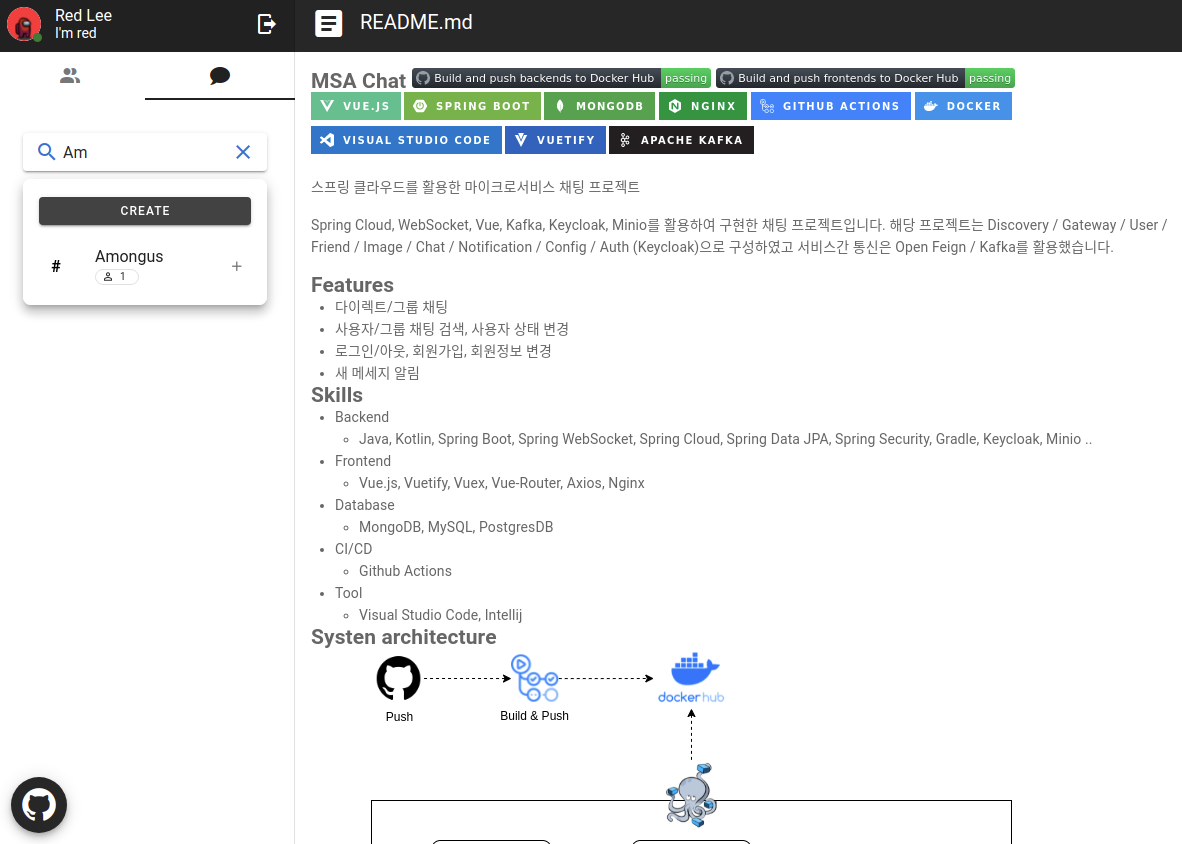Click the Docker Compose octopus icon
This screenshot has width=1182, height=844.
tap(691, 795)
